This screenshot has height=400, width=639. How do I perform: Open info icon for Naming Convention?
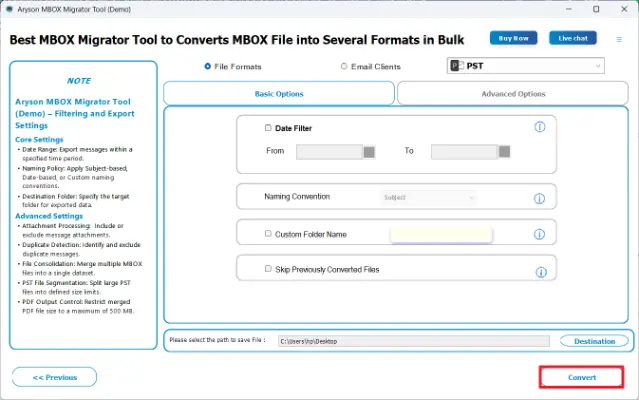click(x=539, y=198)
